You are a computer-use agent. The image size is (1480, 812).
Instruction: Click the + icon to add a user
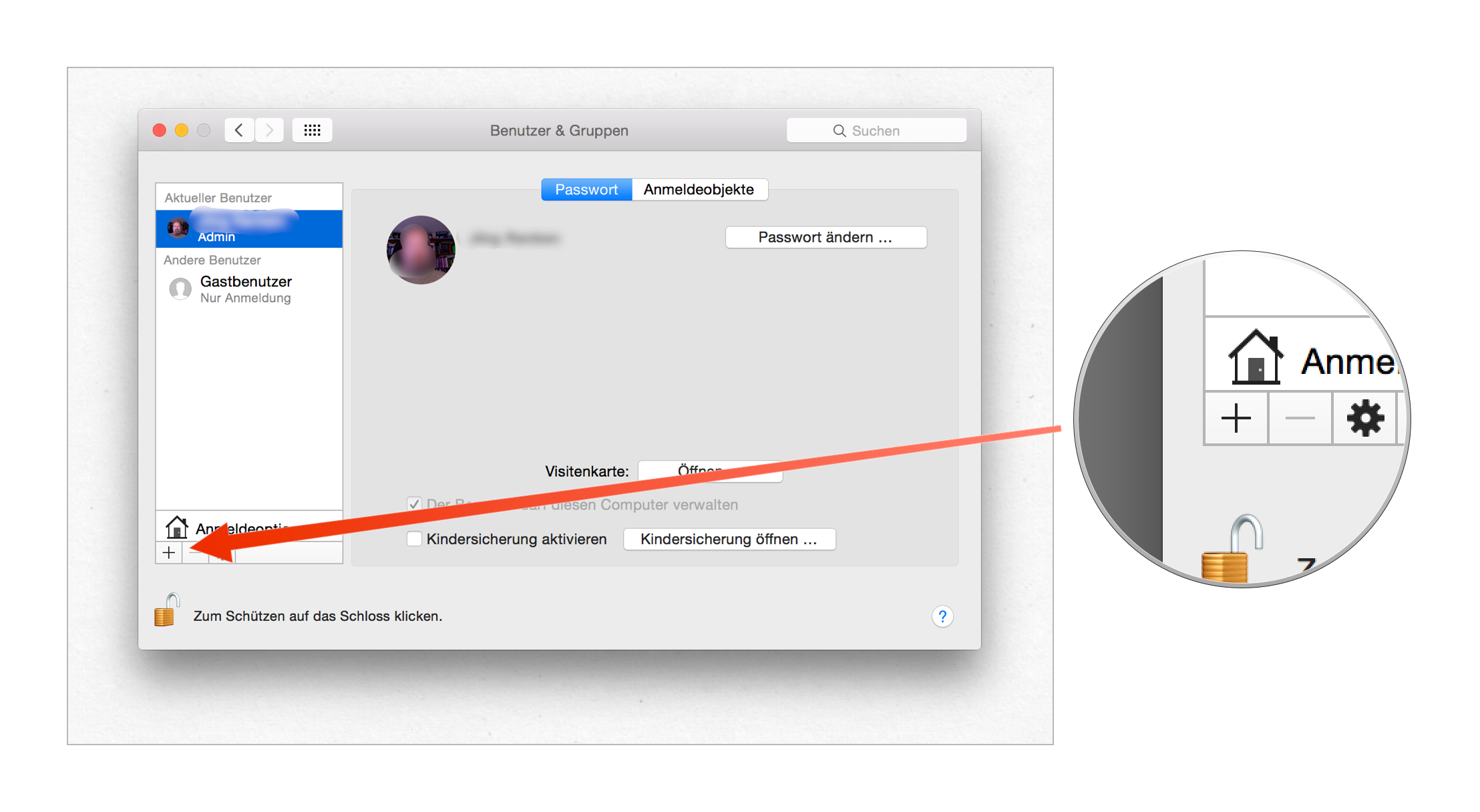[169, 552]
